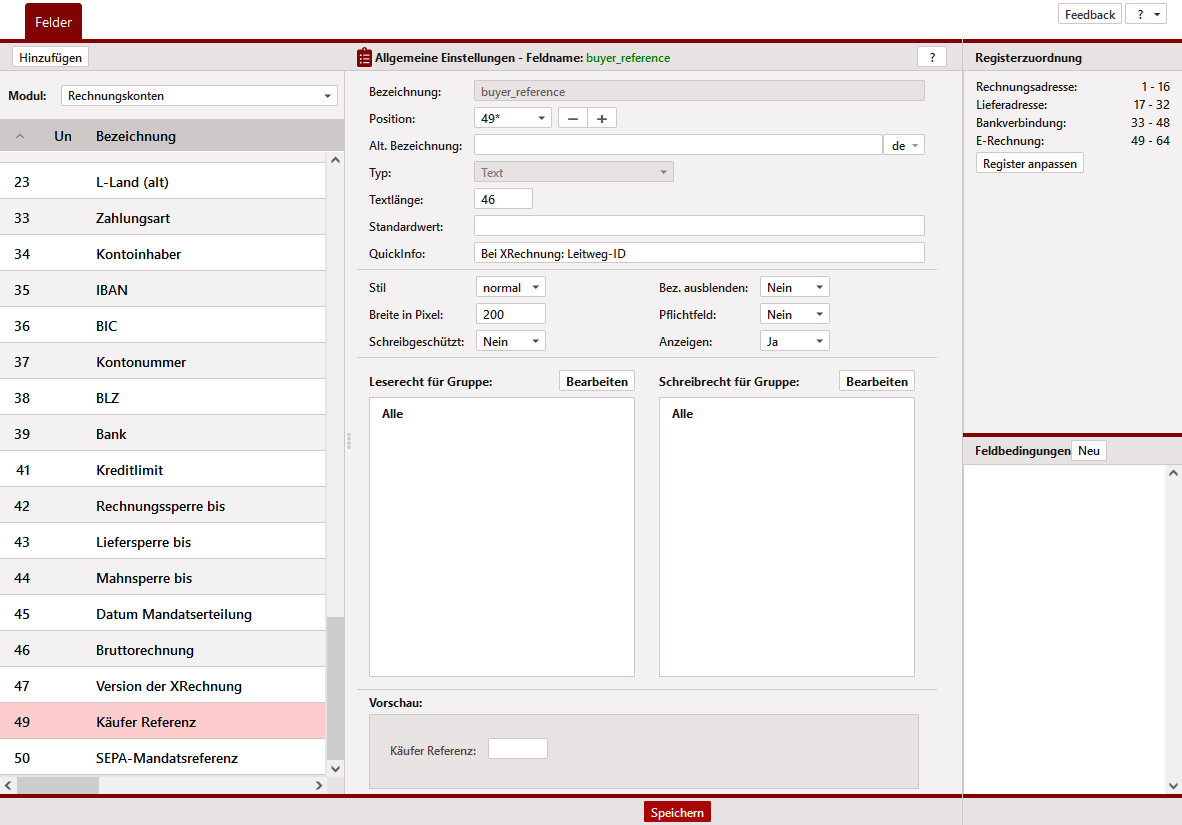The width and height of the screenshot is (1182, 825).
Task: Open the Pflichtfeld dropdown
Action: [794, 314]
